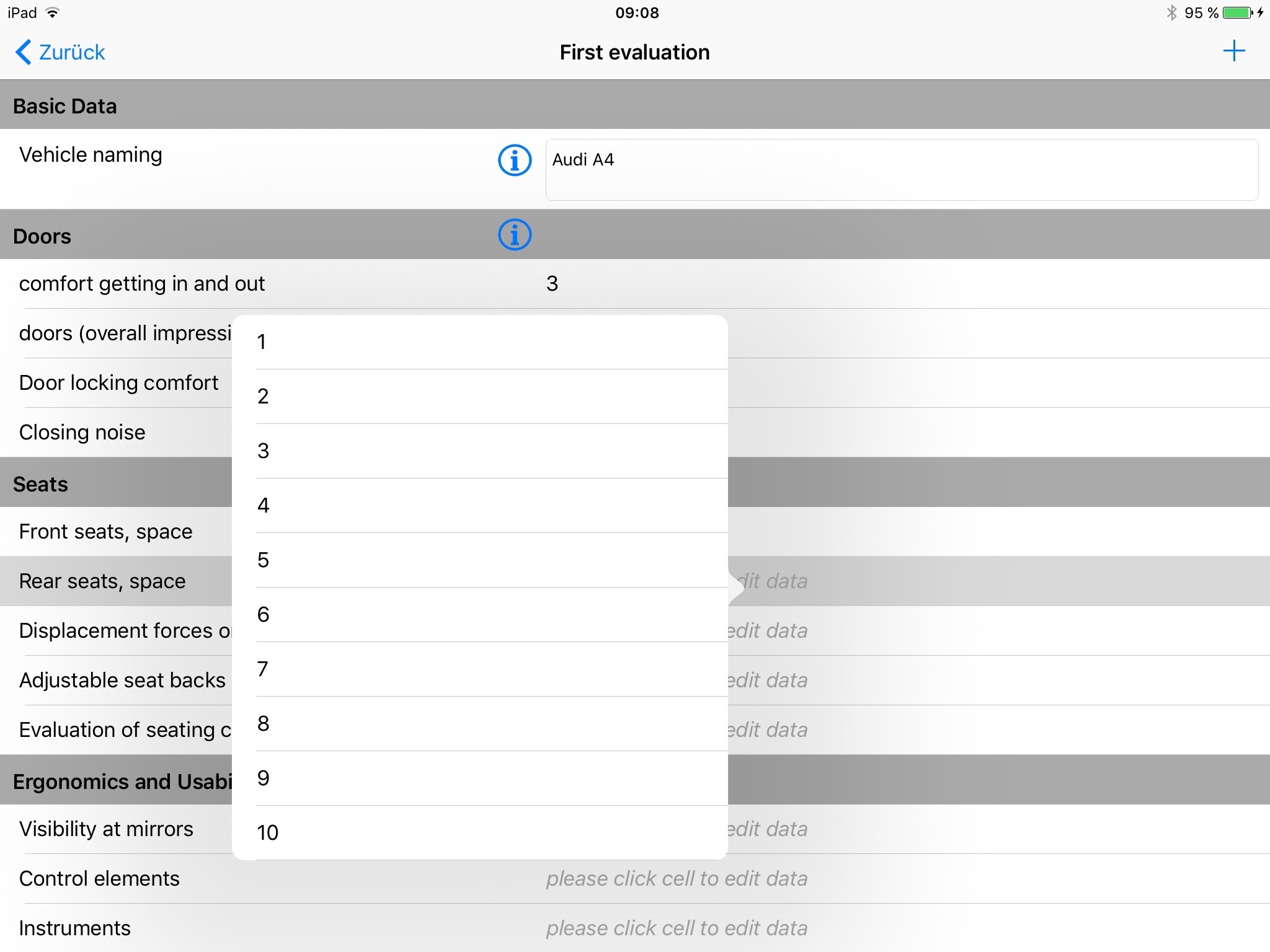Select rating value 10 from dropdown
The height and width of the screenshot is (952, 1270).
pyautogui.click(x=268, y=831)
